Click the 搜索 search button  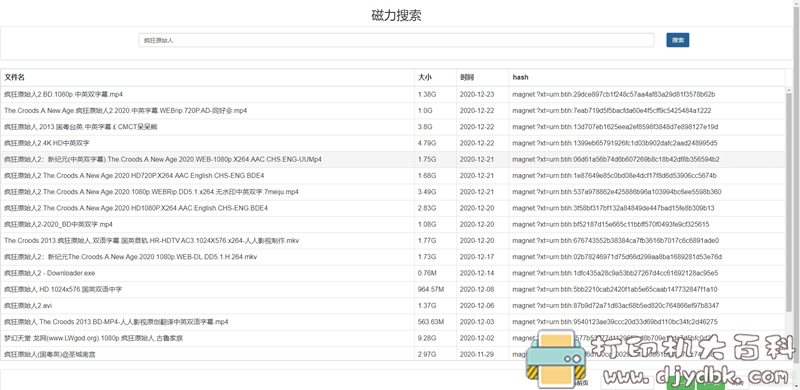pyautogui.click(x=678, y=40)
